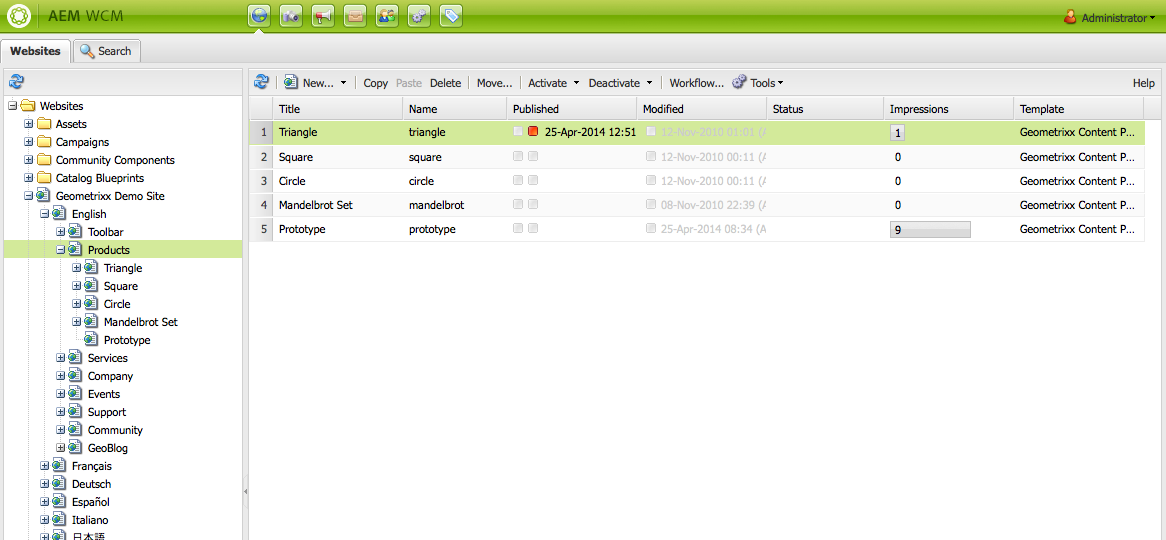
Task: Toggle the Modified checkbox in Triangle row
Action: [651, 132]
